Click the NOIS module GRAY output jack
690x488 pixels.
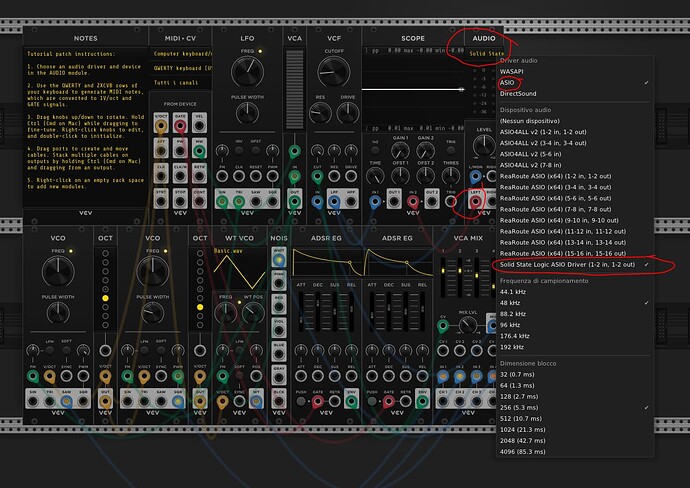(279, 377)
